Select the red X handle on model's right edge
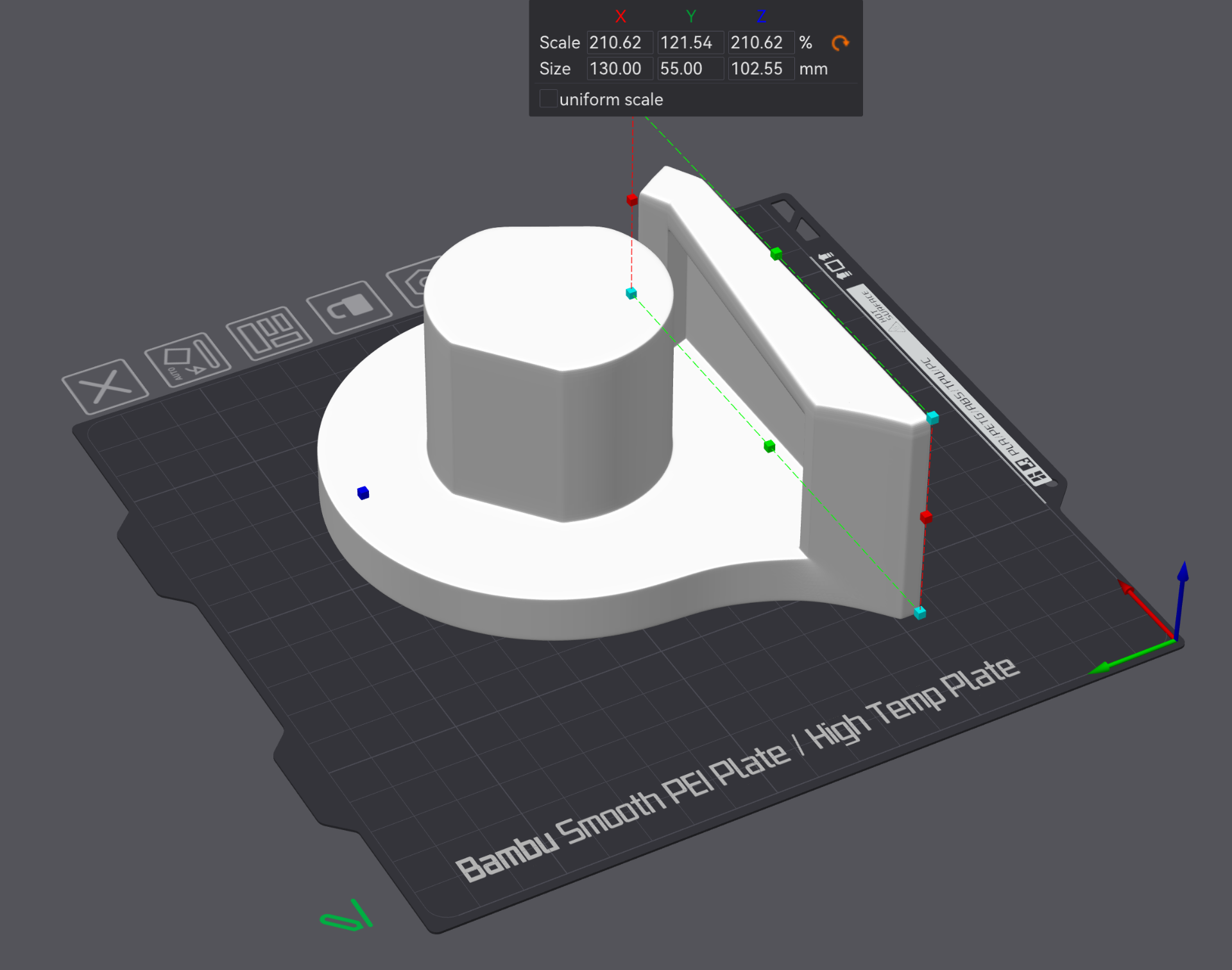 pyautogui.click(x=926, y=517)
